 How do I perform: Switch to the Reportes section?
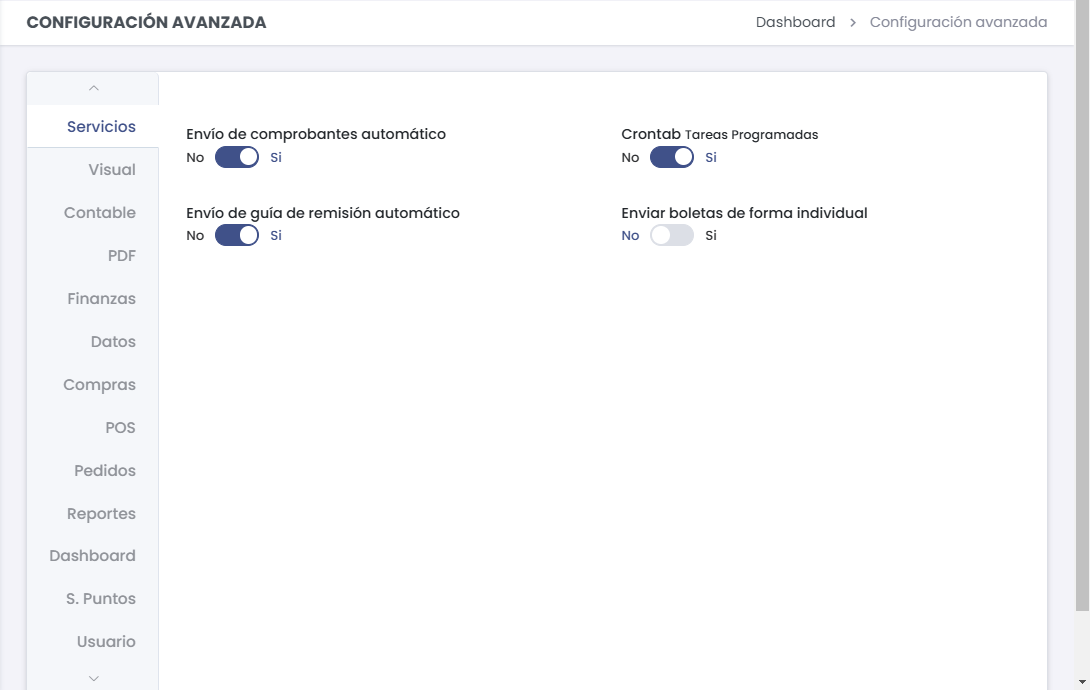tap(102, 513)
